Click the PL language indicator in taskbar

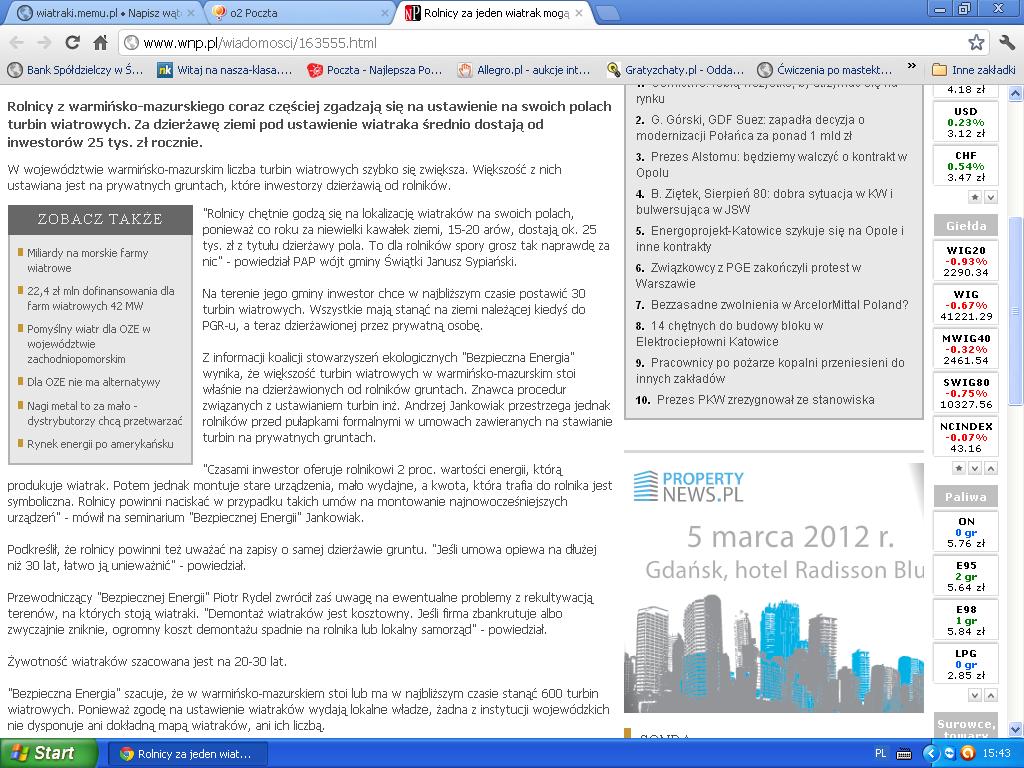pyautogui.click(x=881, y=753)
